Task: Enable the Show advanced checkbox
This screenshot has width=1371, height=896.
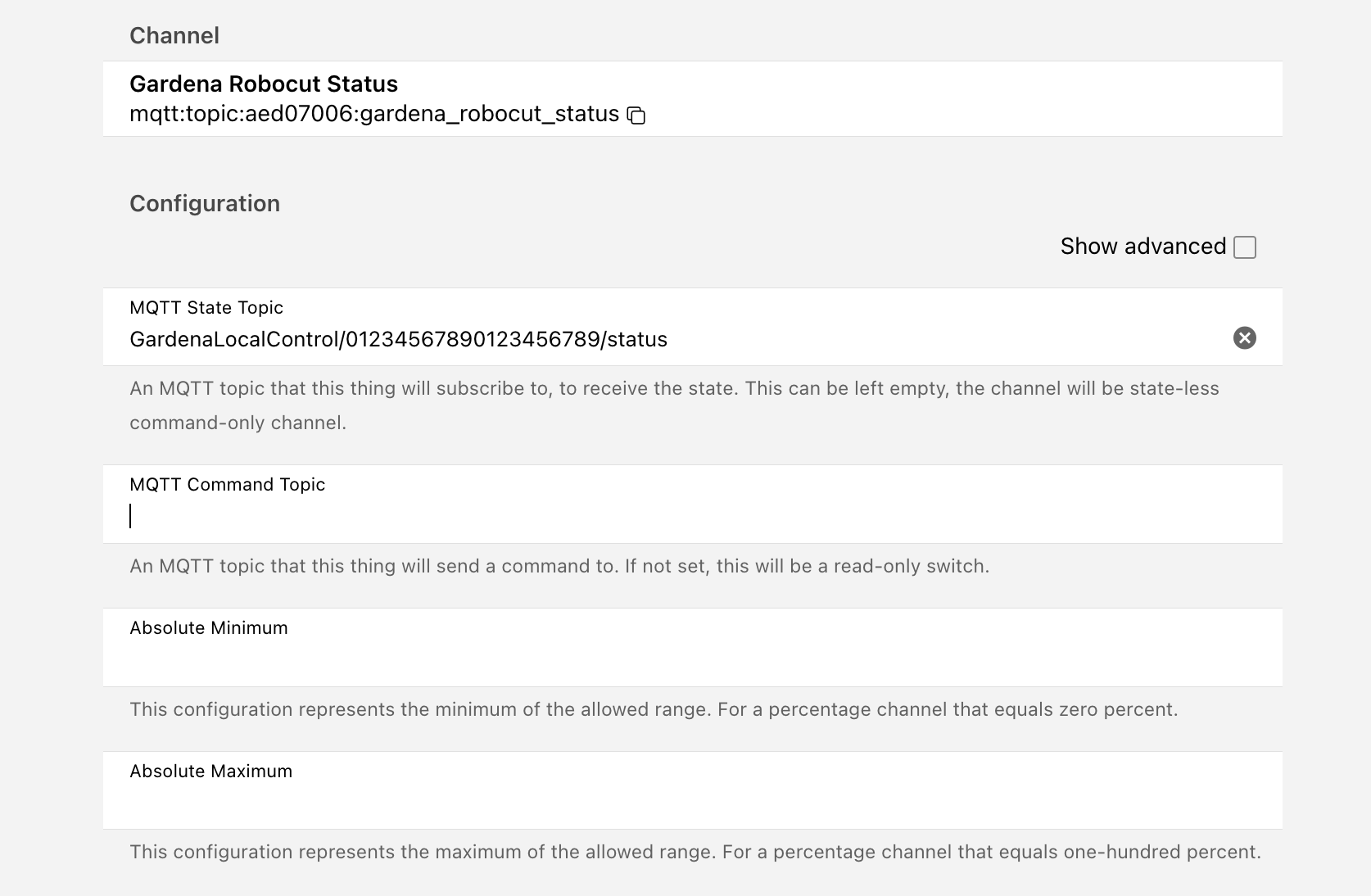Action: (1244, 247)
